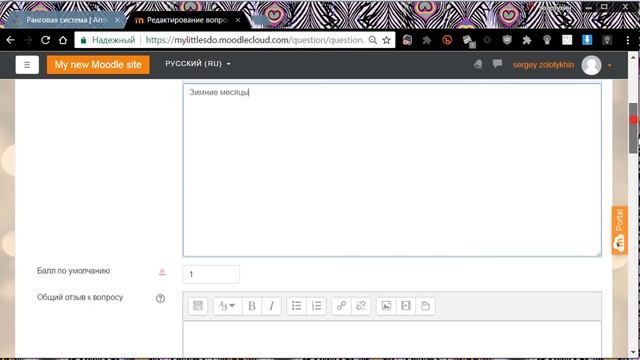Click the scrollbar down arrow
Viewport: 640px width, 360px height.
point(633,352)
